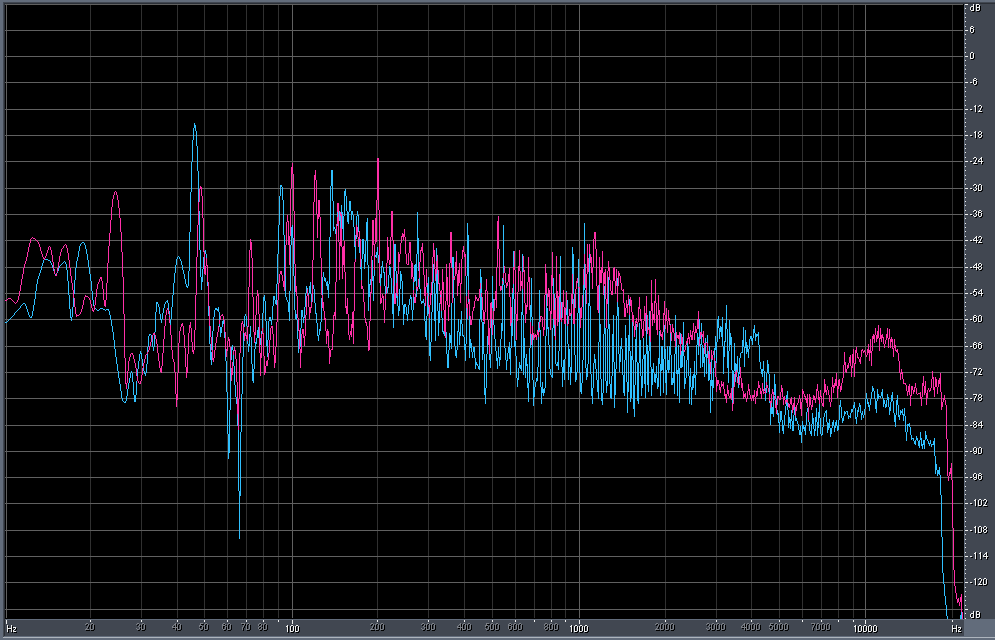Click the deep blue notch near 65 Hz
Screen dimensions: 995x640
[239, 492]
